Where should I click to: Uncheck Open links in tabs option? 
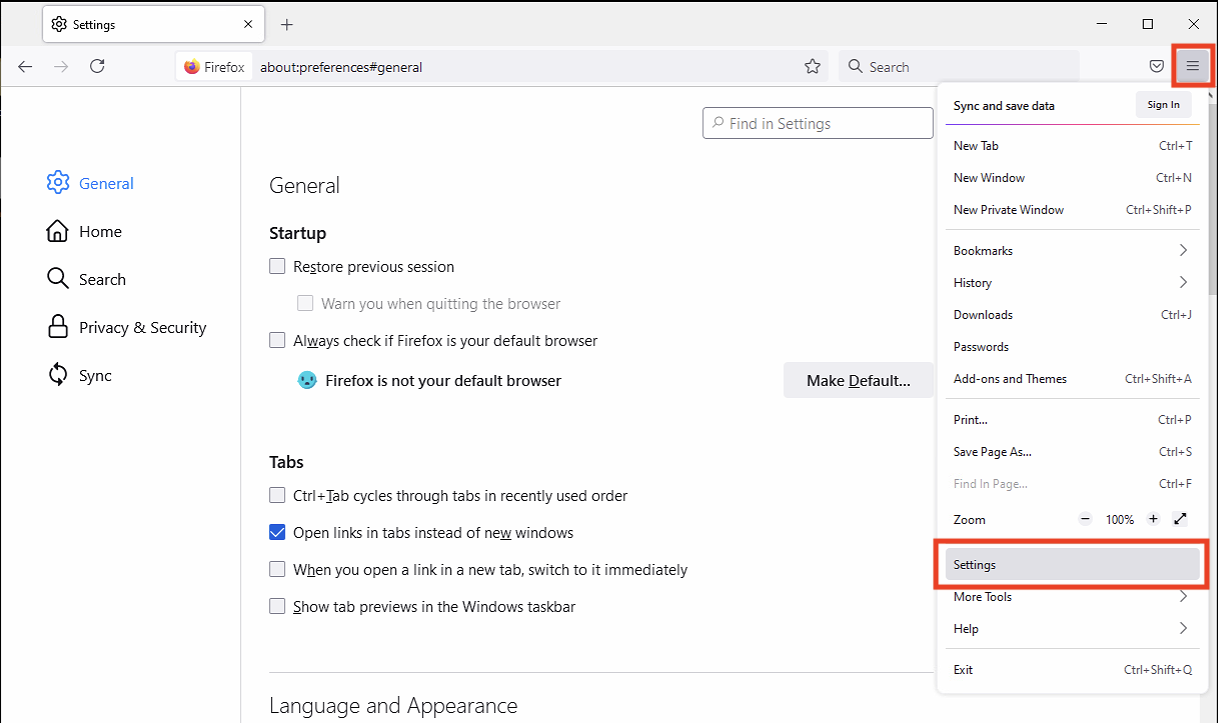278,533
